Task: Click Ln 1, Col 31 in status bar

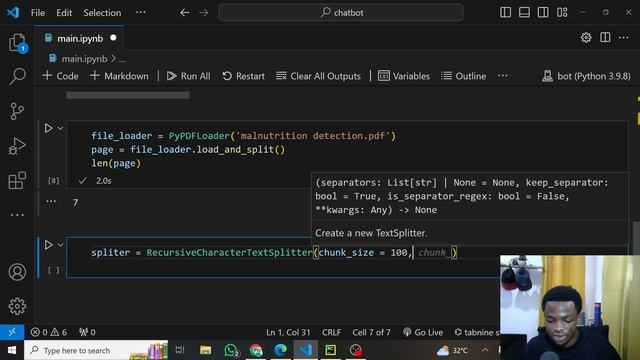Action: 288,332
